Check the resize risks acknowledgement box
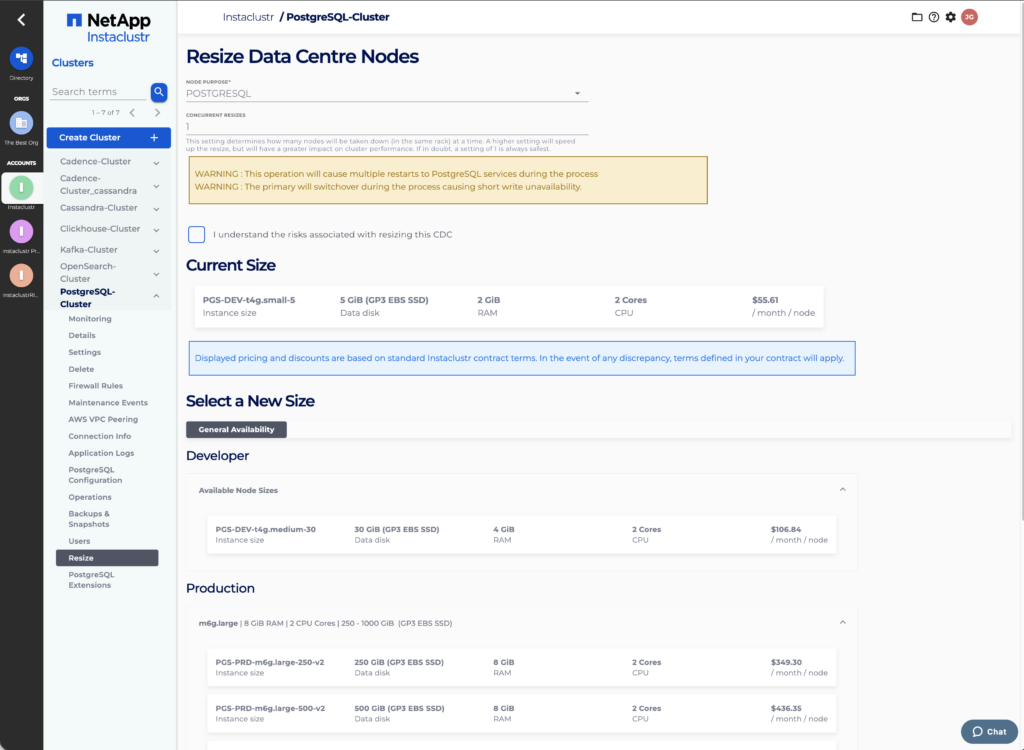 [197, 234]
